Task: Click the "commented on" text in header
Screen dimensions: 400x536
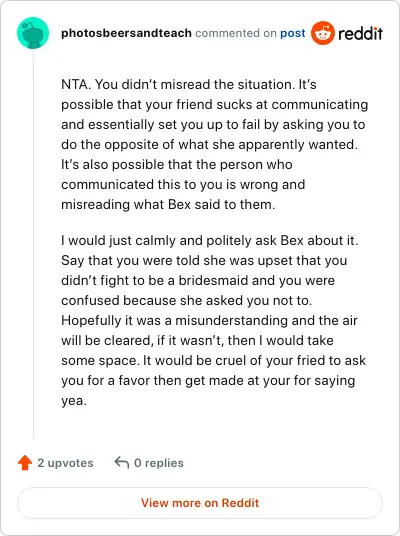Action: [x=236, y=33]
